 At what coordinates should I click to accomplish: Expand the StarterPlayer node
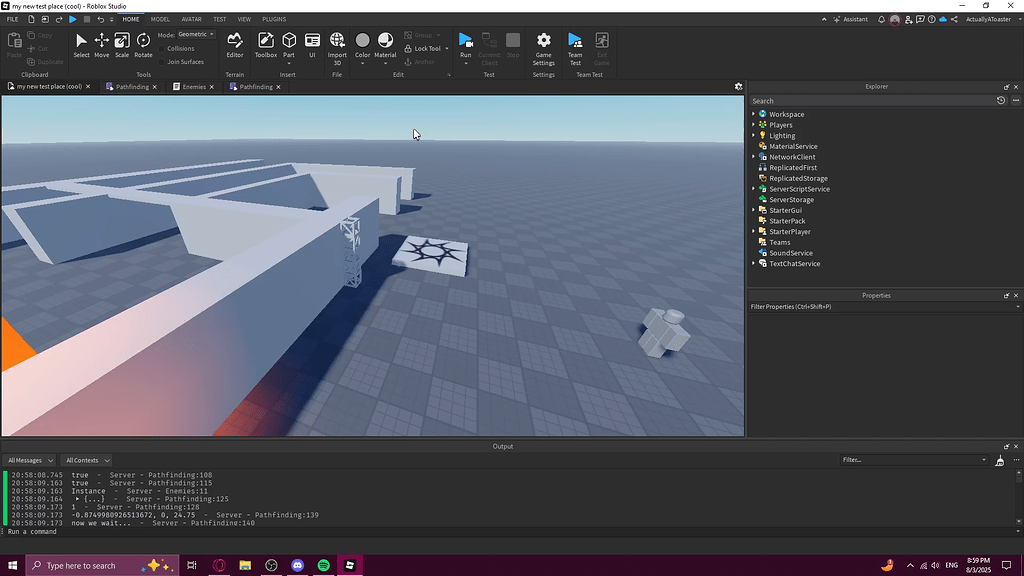[x=754, y=232]
